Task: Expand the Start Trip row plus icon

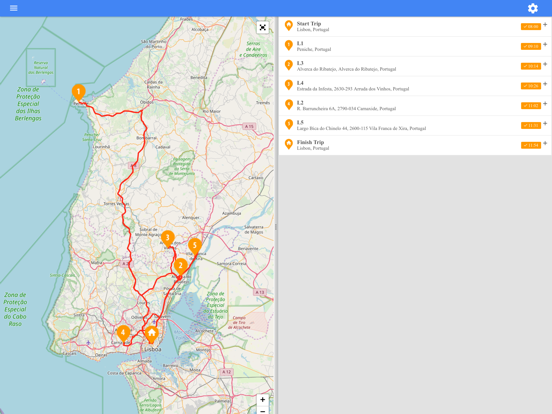Action: point(545,25)
